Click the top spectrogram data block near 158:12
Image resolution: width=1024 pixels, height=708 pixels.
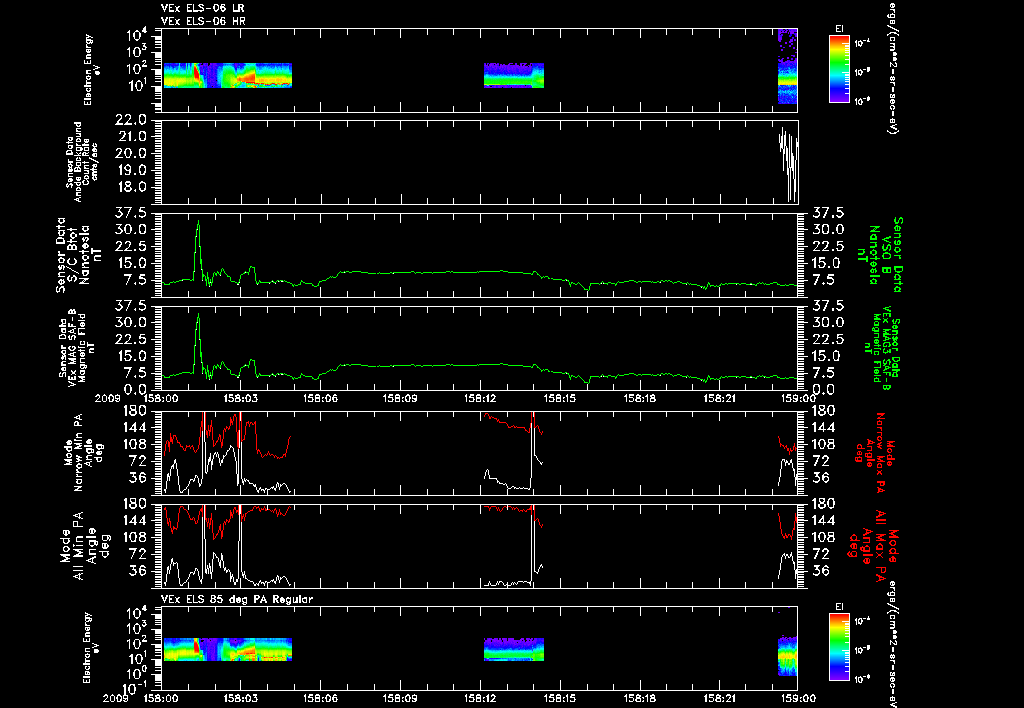(514, 75)
